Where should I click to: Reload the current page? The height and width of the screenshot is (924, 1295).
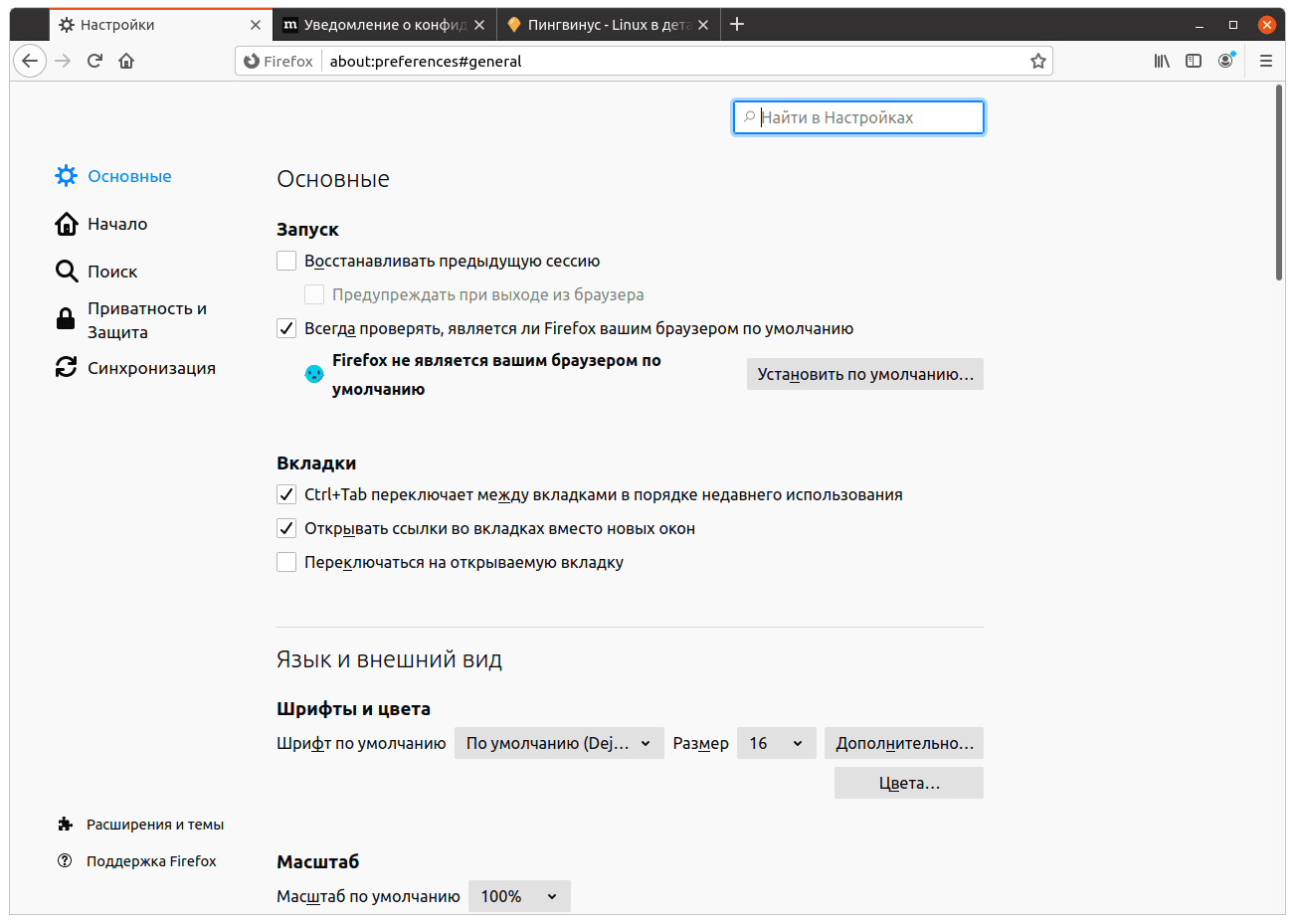click(x=94, y=61)
